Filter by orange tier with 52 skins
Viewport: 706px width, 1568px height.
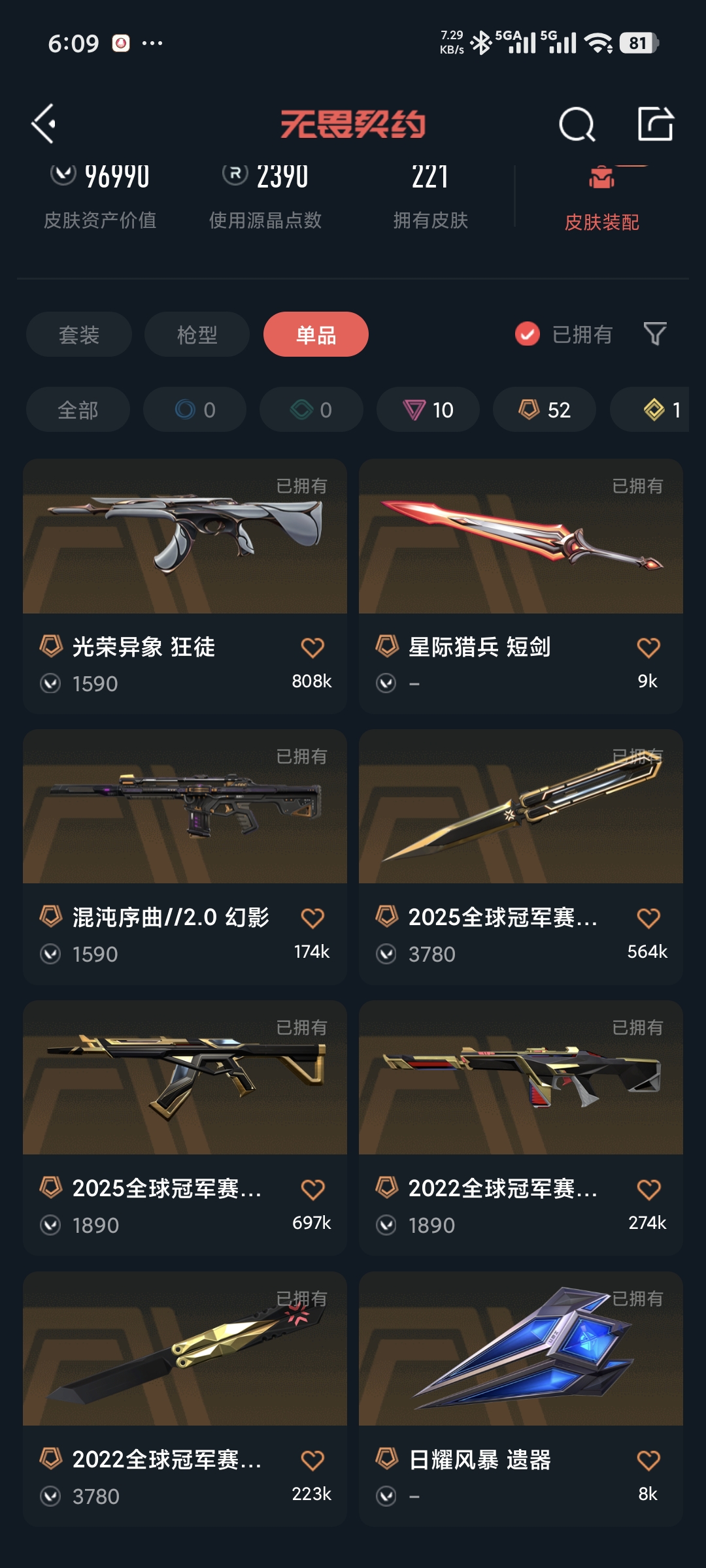[545, 410]
